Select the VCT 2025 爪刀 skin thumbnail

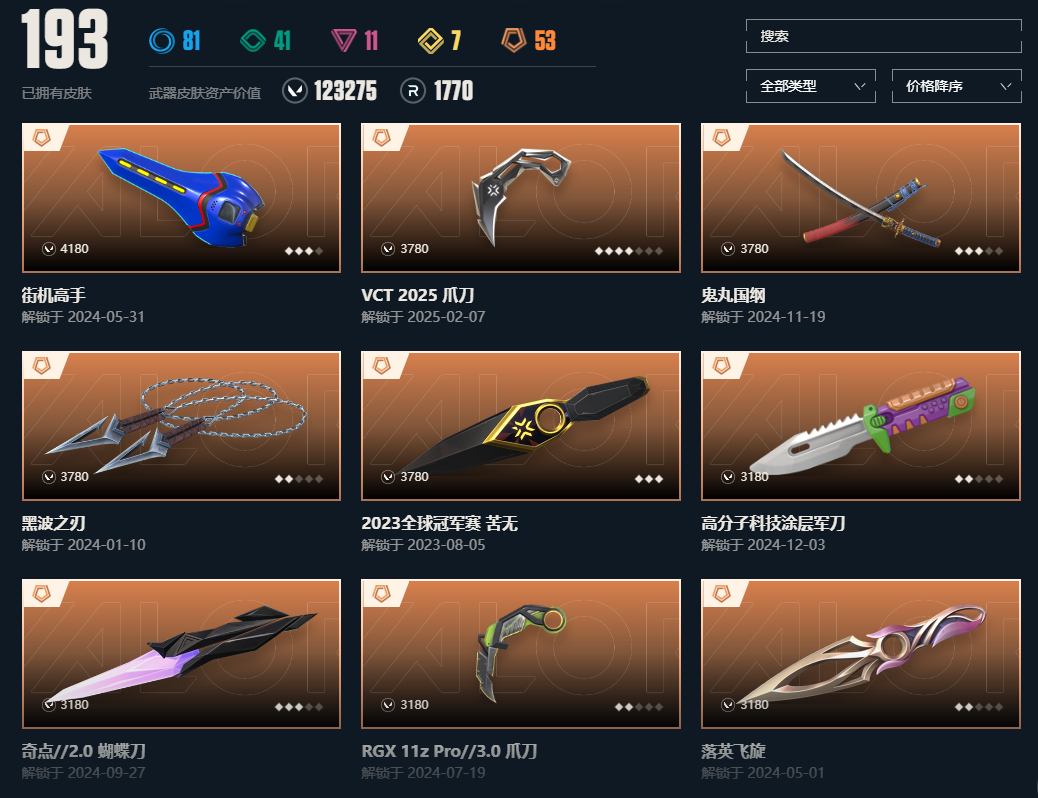pyautogui.click(x=521, y=197)
